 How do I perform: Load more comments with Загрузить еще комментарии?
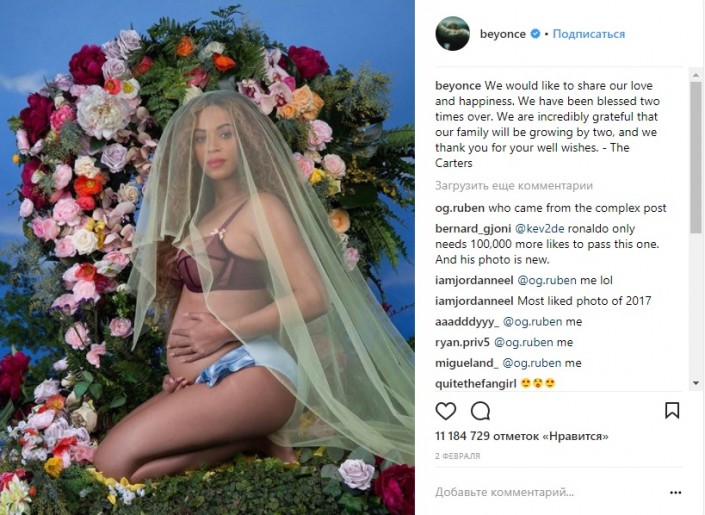pos(514,185)
